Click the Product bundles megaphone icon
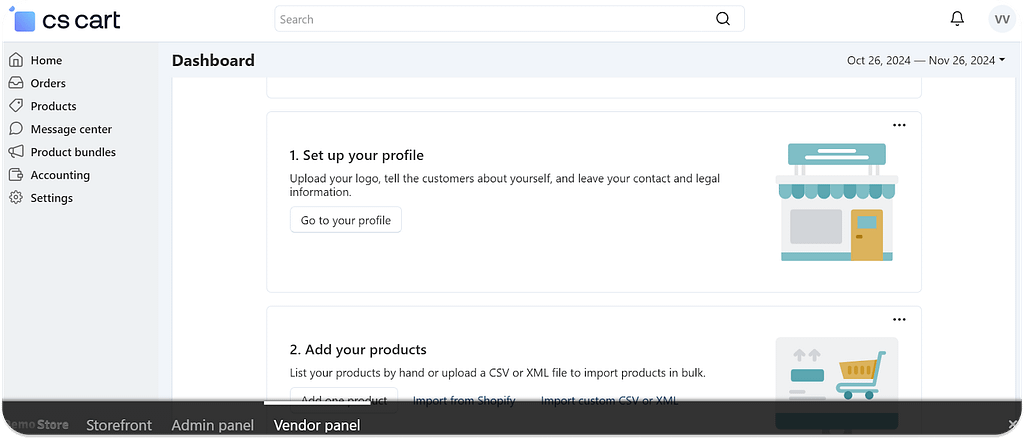Viewport: 1024px width, 439px height. [x=16, y=152]
